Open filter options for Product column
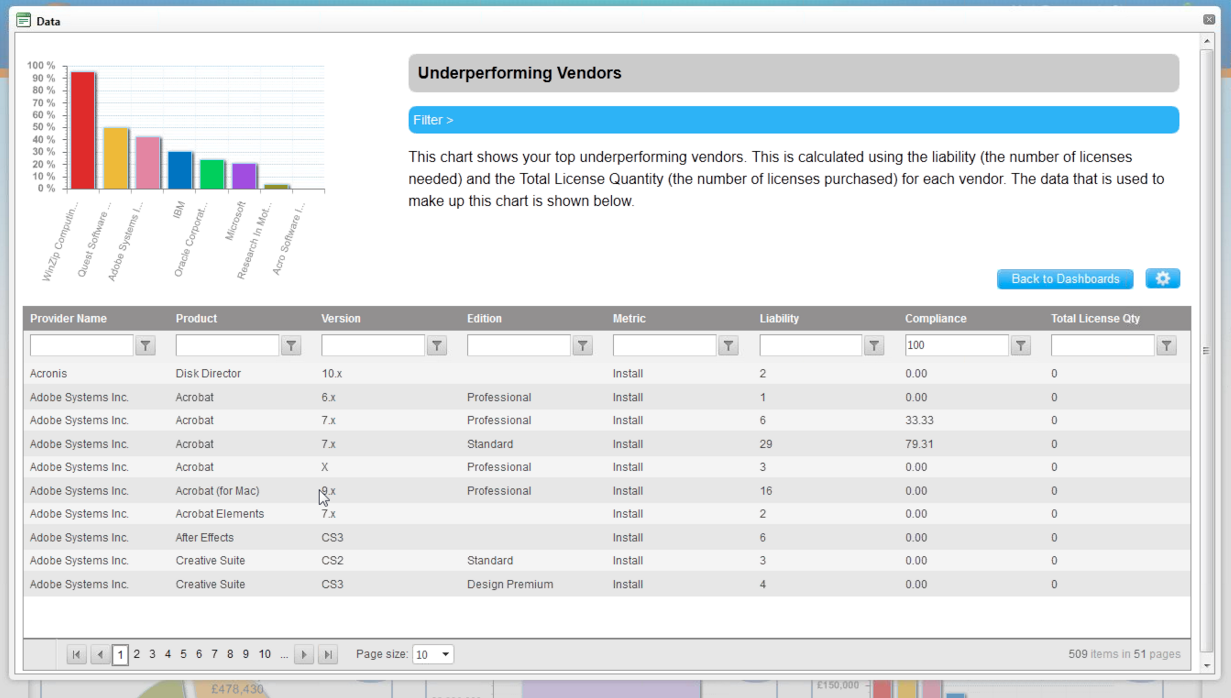 291,345
